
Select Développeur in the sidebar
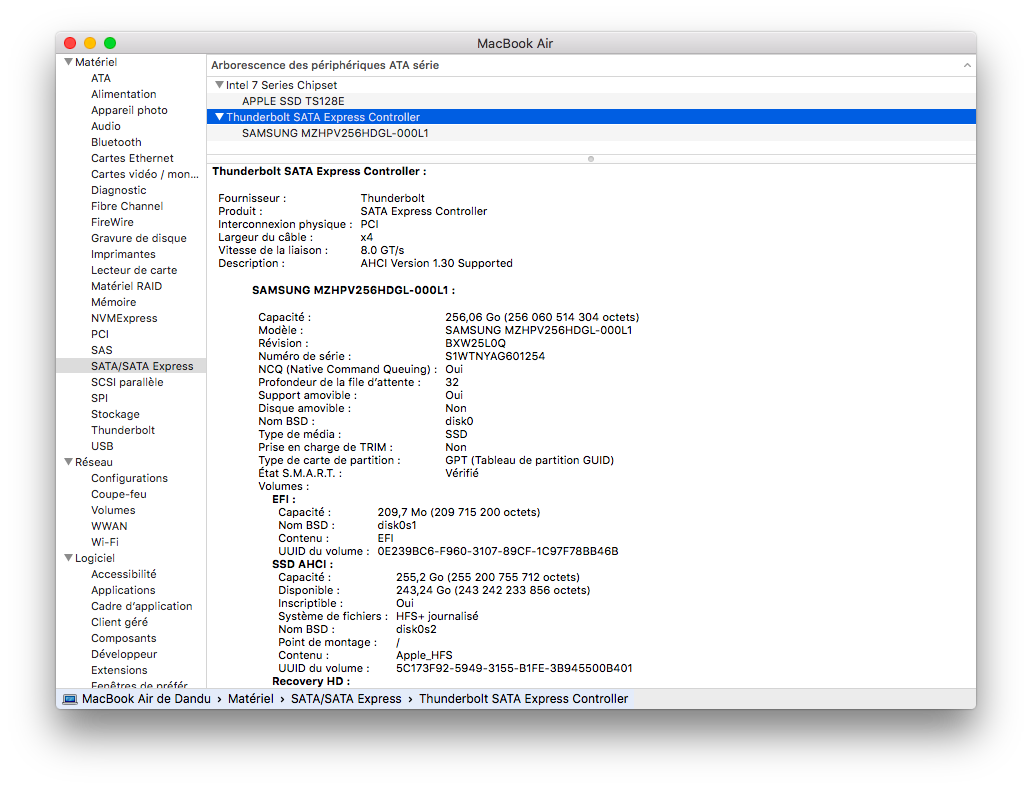[124, 654]
